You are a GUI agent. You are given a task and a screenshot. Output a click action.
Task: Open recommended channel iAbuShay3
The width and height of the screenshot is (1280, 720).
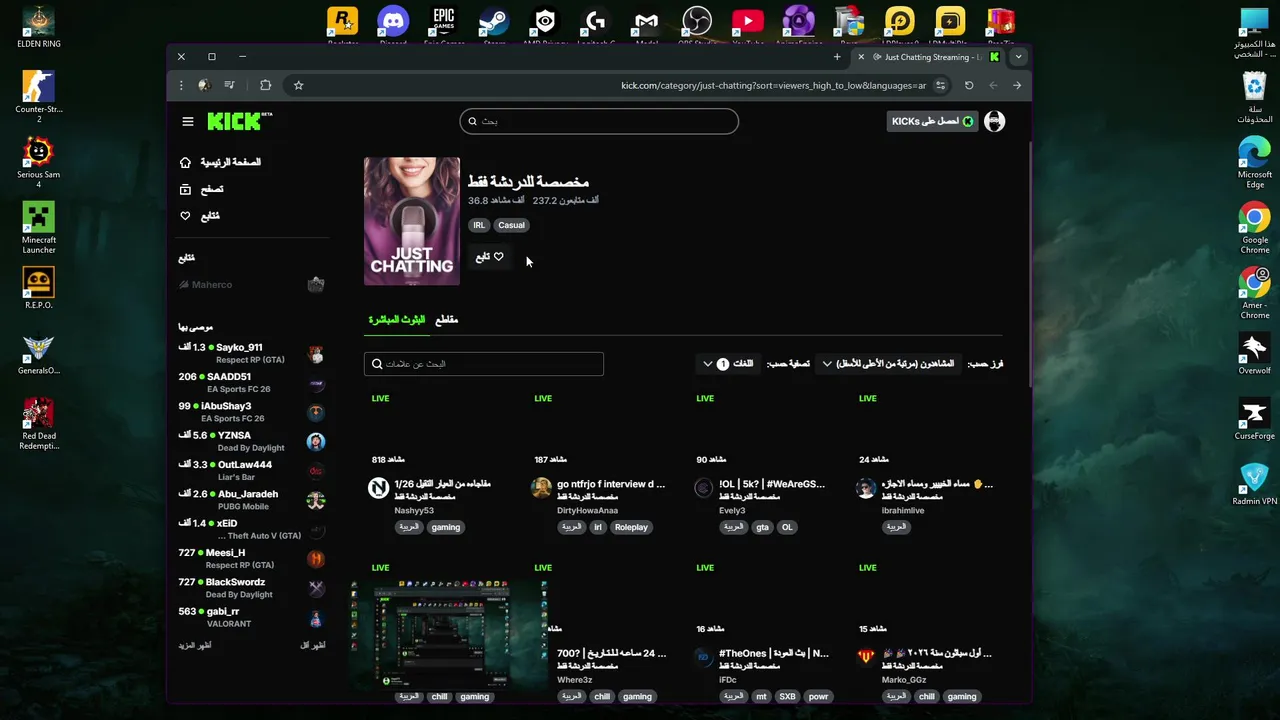[x=252, y=412]
